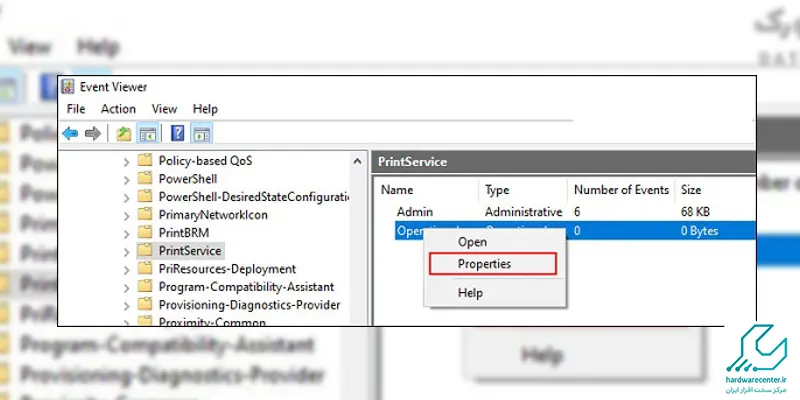
Task: Click the PriResources-Deployment folder icon
Action: point(145,268)
